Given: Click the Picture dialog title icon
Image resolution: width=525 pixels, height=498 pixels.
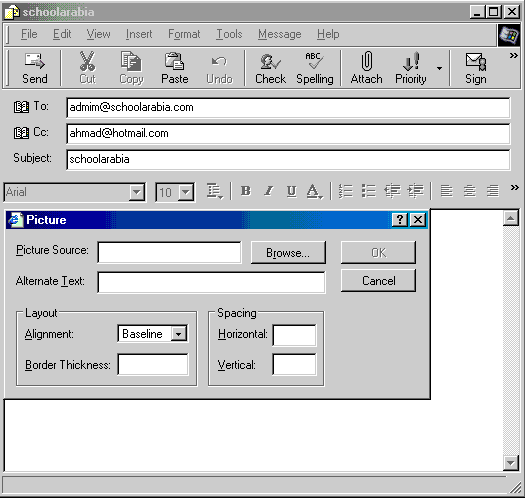Looking at the screenshot, I should click(x=15, y=220).
